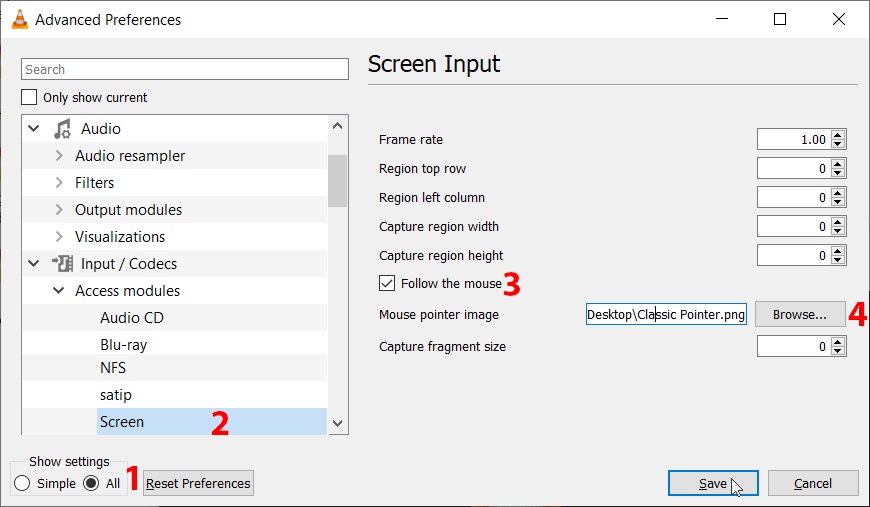
Task: Click the Search preferences field
Action: [185, 69]
